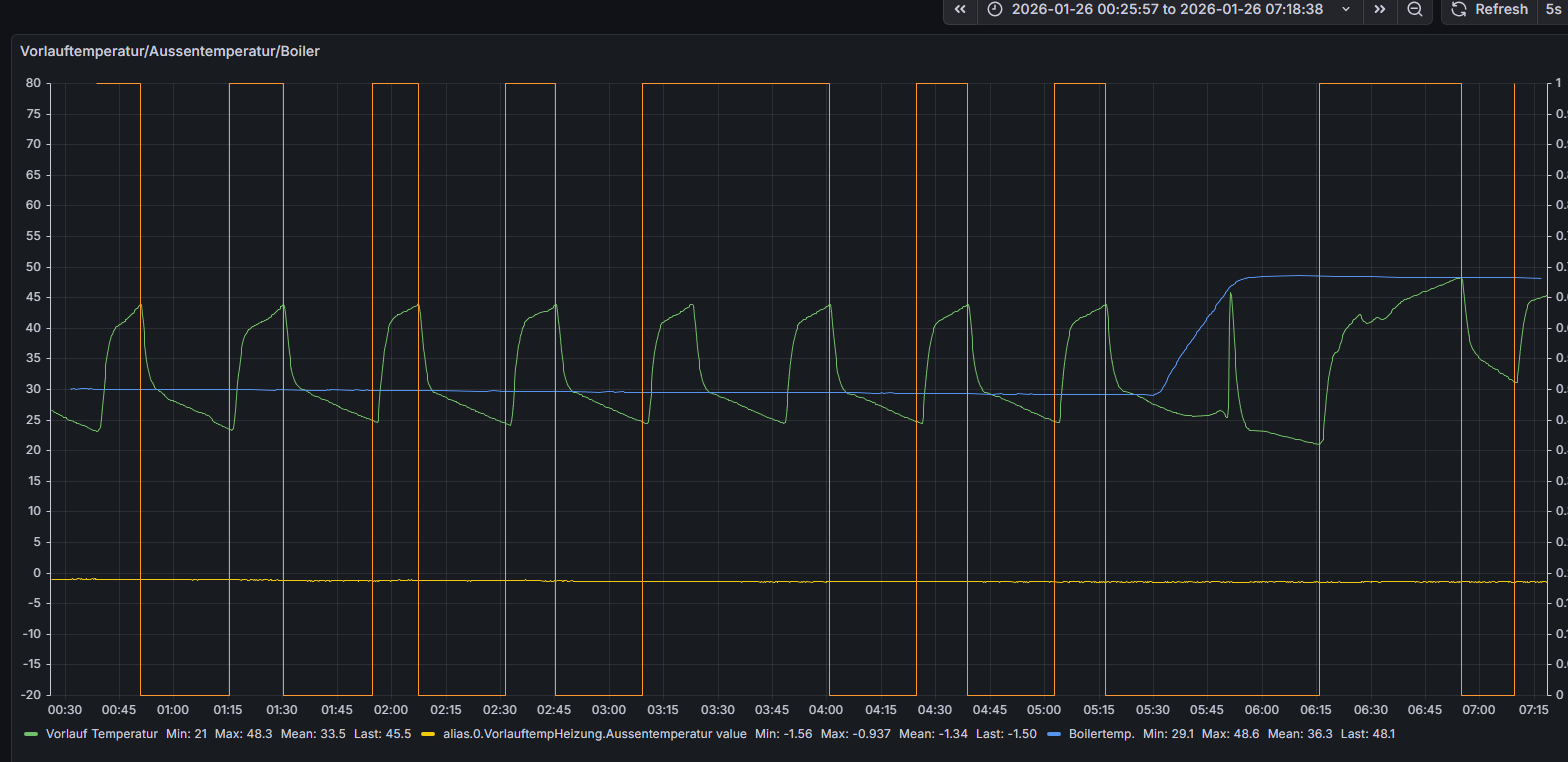1568x762 pixels.
Task: Select the "Min: 29.1" legend value
Action: (x=1169, y=733)
